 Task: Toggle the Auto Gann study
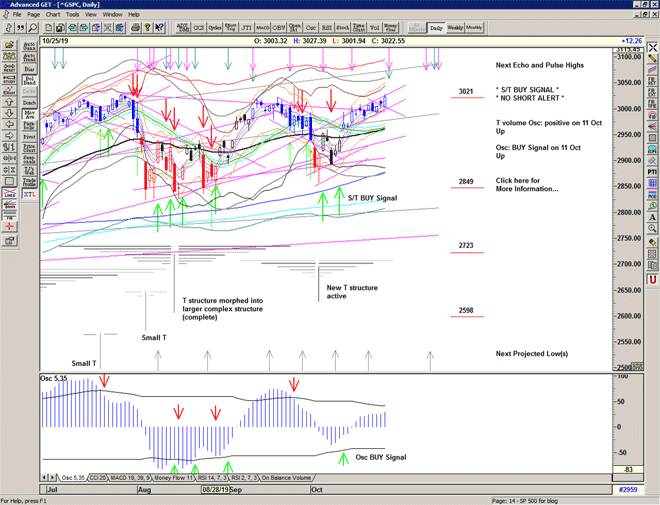click(x=29, y=46)
